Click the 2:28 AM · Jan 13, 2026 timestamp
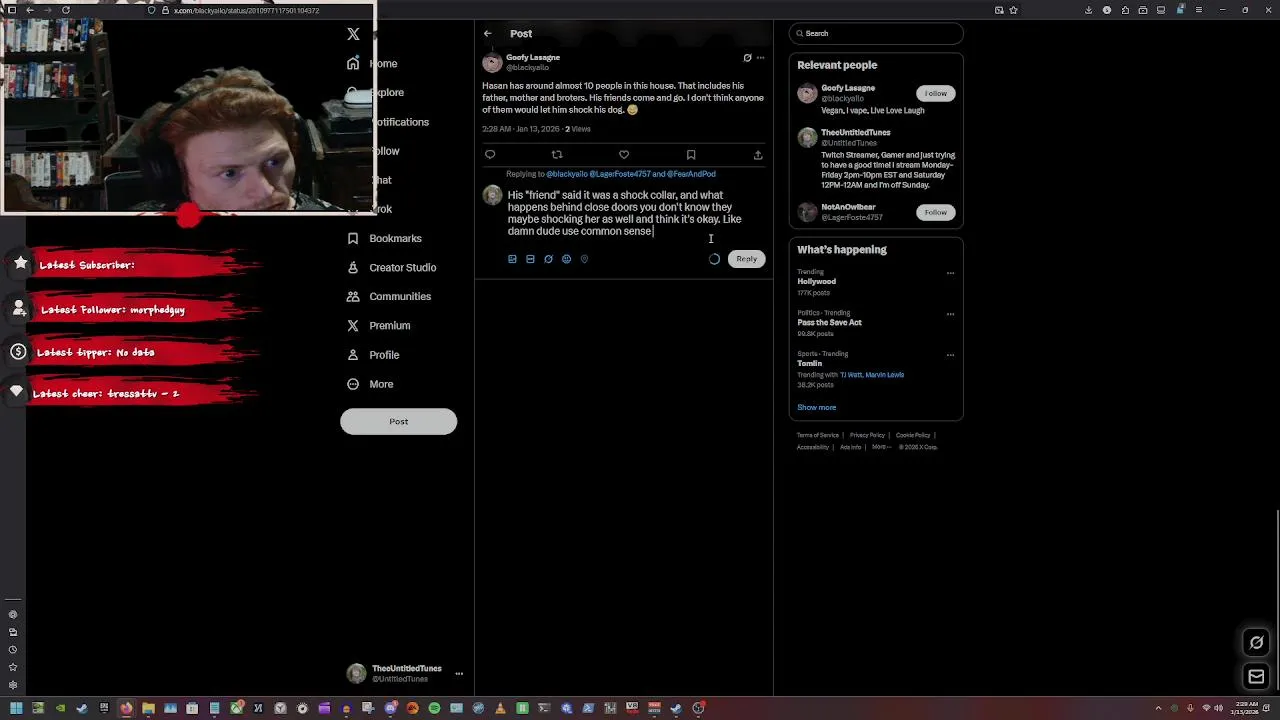The height and width of the screenshot is (720, 1280). pyautogui.click(x=520, y=129)
